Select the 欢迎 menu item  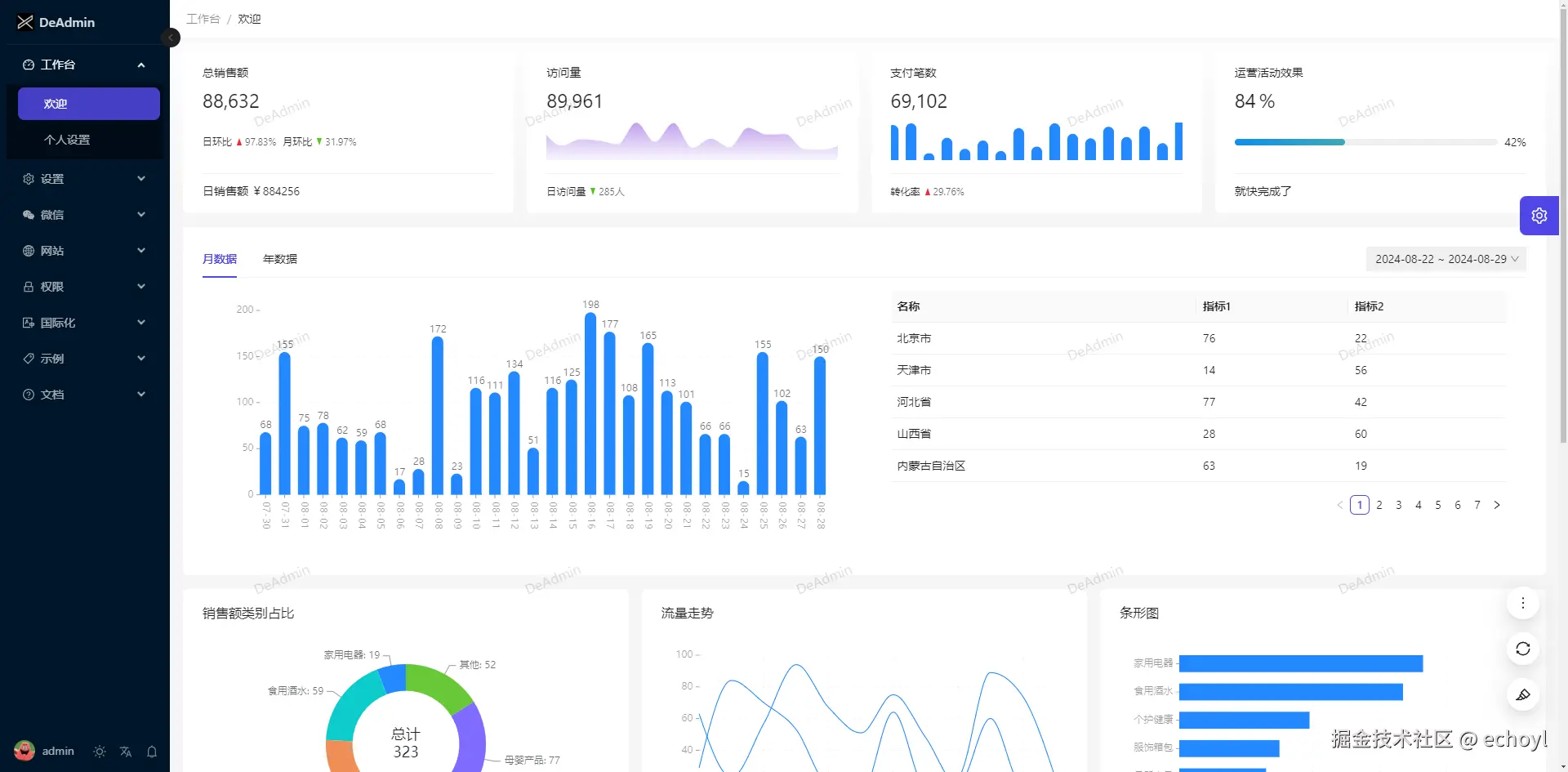point(89,104)
